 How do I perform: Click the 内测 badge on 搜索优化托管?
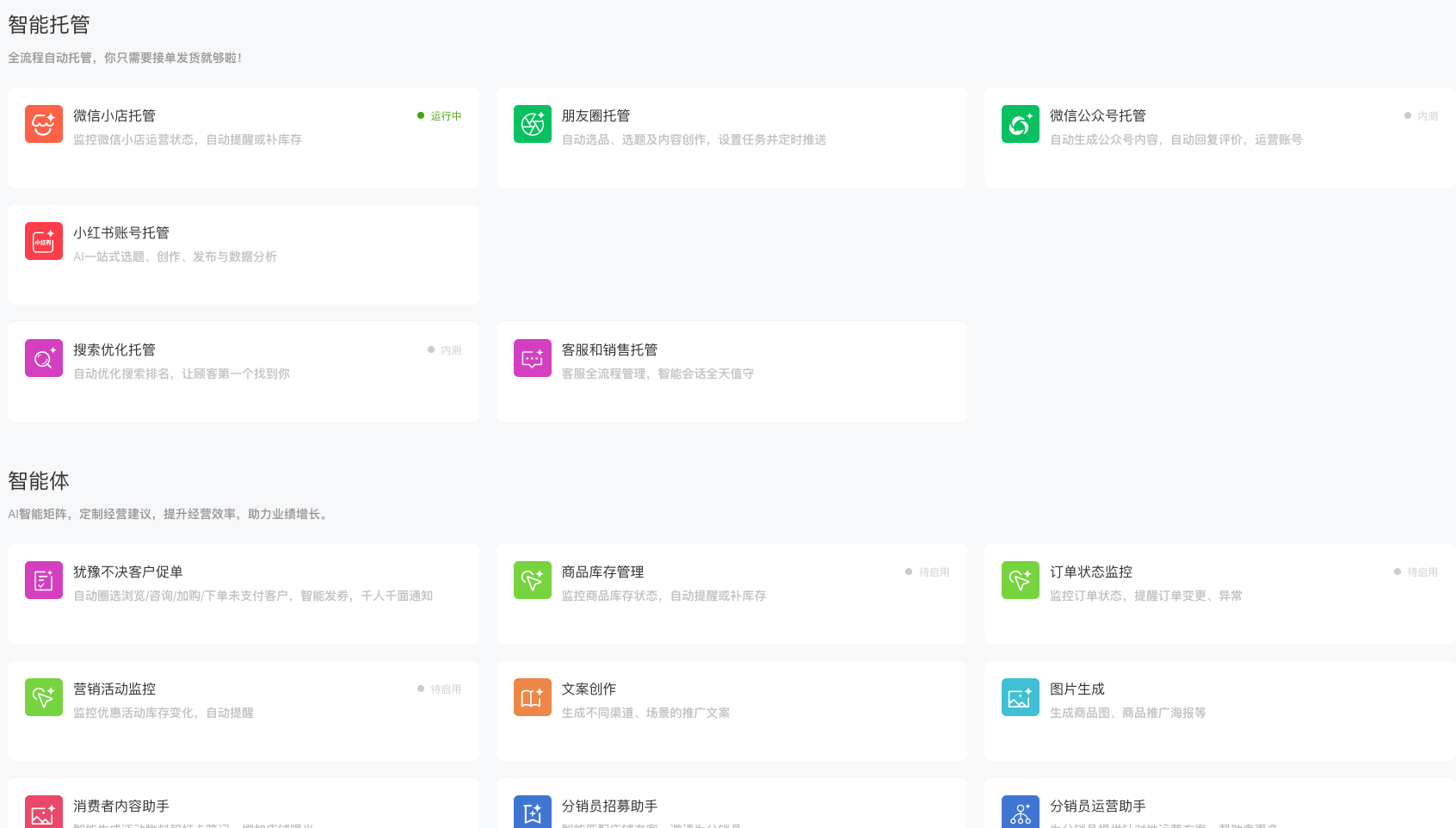coord(450,350)
